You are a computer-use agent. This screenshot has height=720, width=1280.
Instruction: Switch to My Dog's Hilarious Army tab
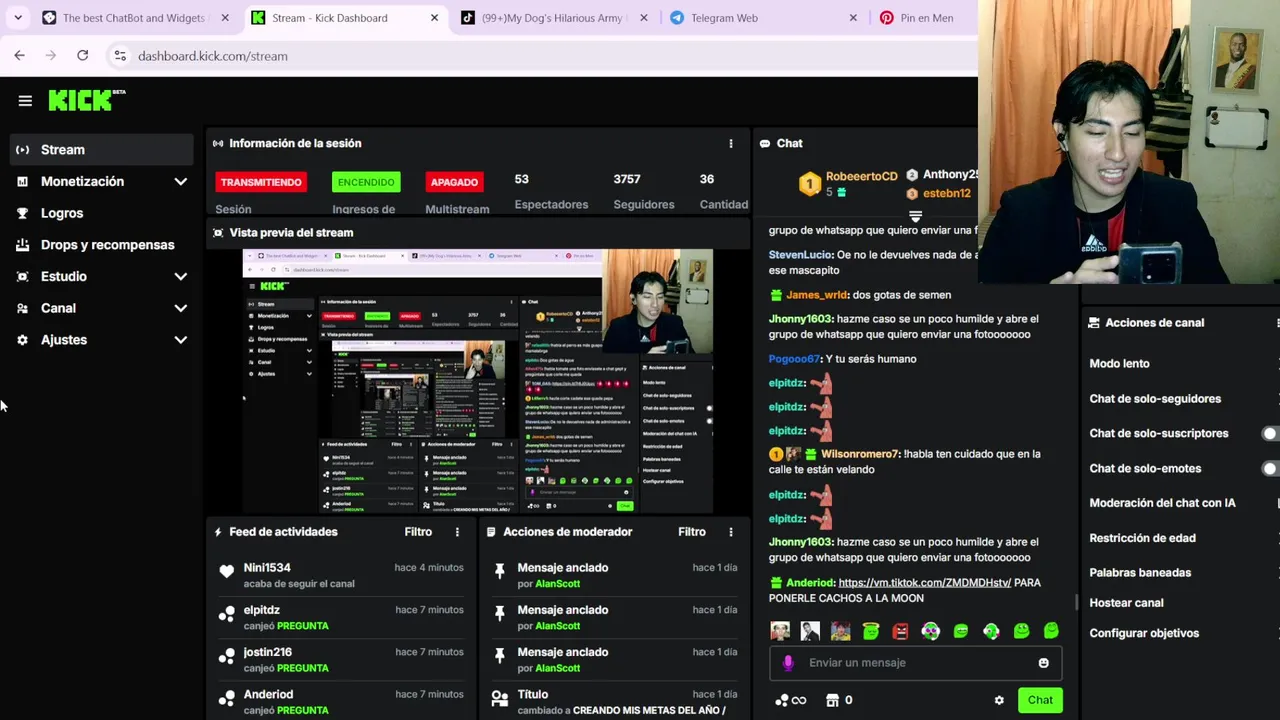click(x=555, y=18)
